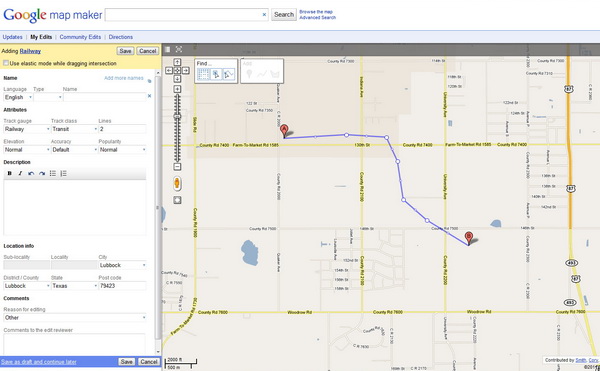600x371 pixels.
Task: Click Save as draft and continue later
Action: pos(39,362)
